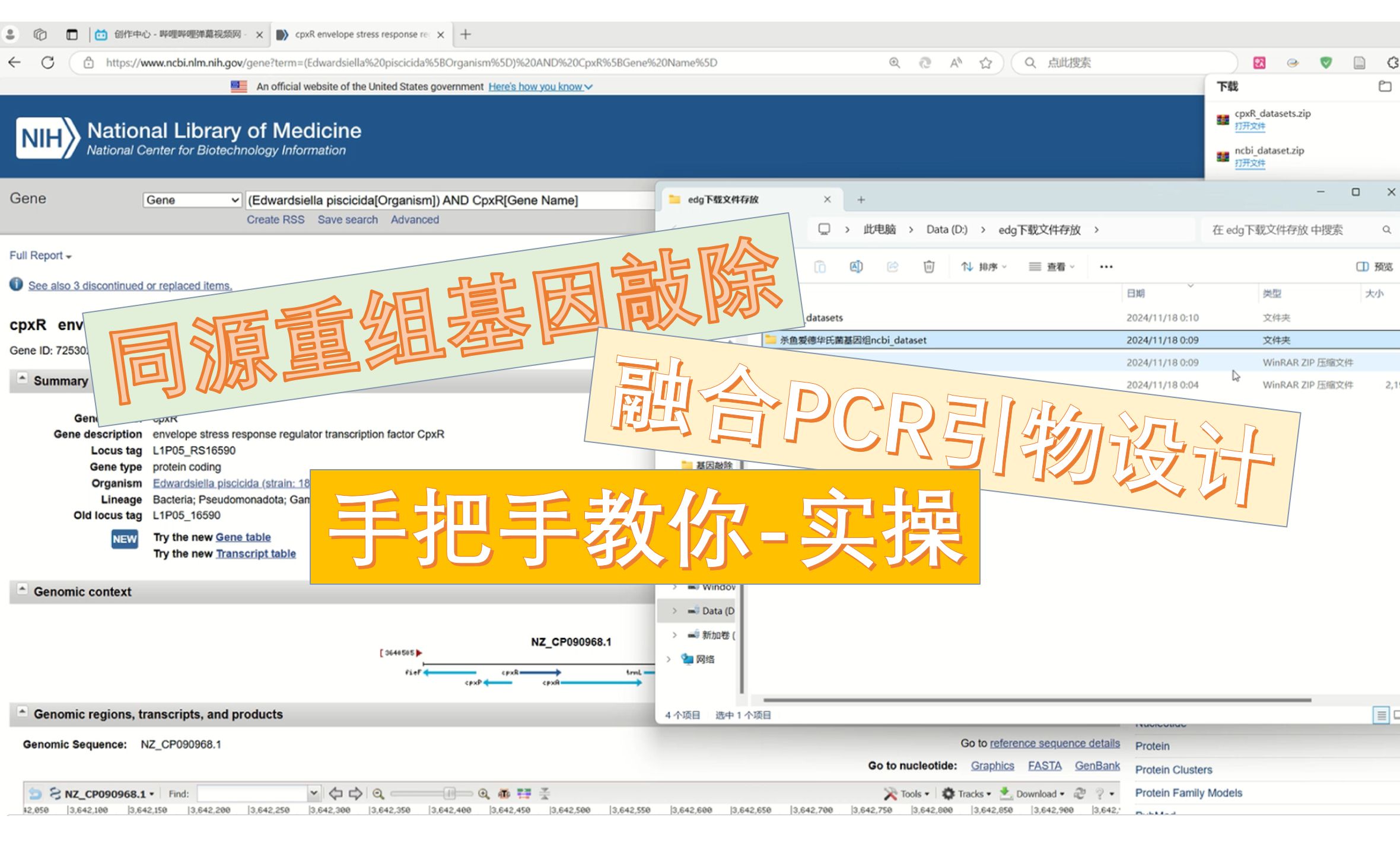Open the Full Report dropdown
Viewport: 1400px width, 854px height.
coord(40,256)
